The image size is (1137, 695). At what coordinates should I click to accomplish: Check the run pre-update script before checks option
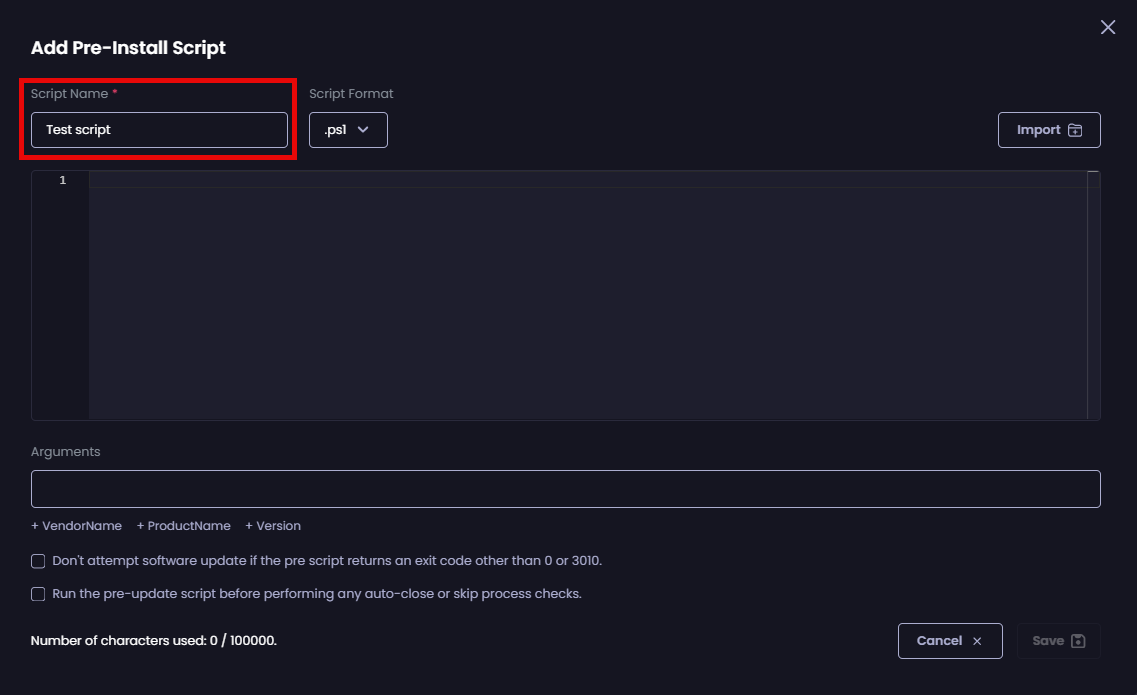(38, 594)
